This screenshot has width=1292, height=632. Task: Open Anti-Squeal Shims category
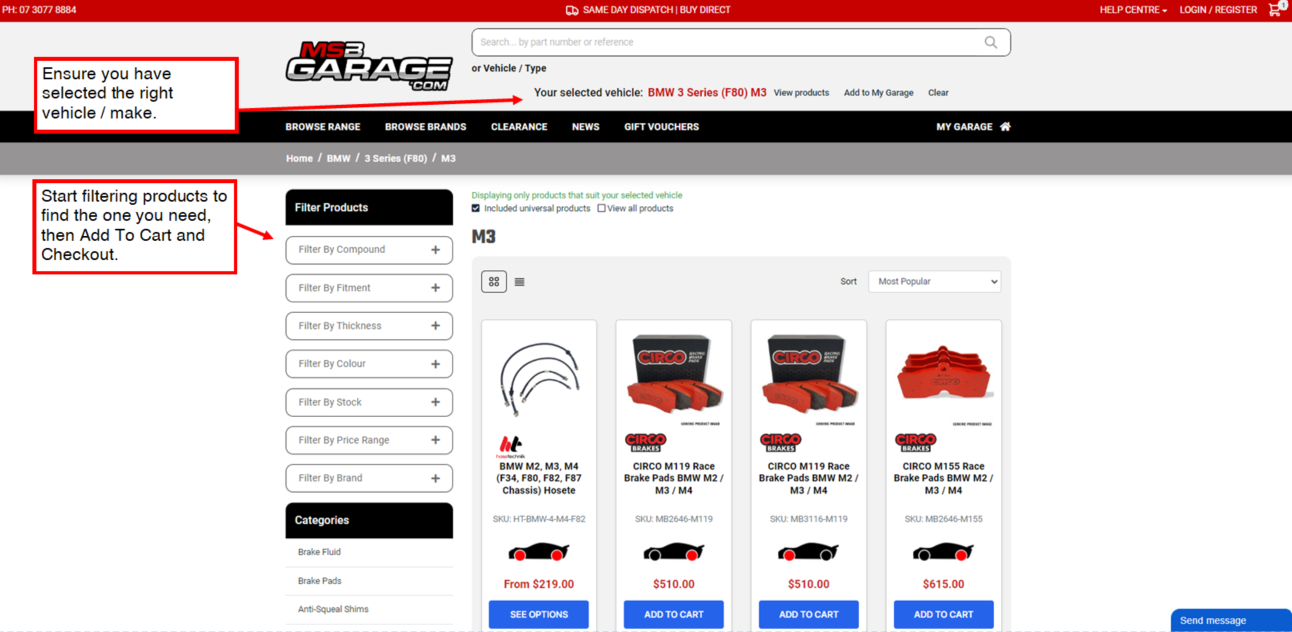[x=333, y=609]
